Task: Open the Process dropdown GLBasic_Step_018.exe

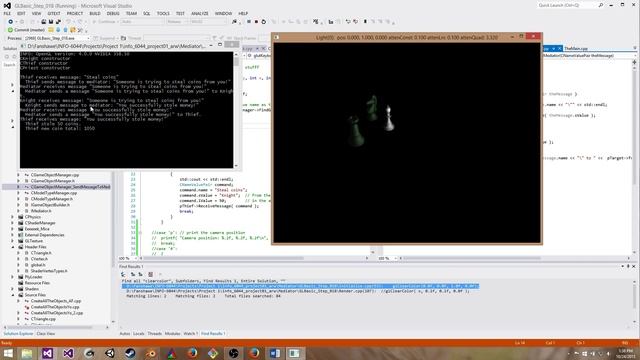Action: tap(57, 38)
